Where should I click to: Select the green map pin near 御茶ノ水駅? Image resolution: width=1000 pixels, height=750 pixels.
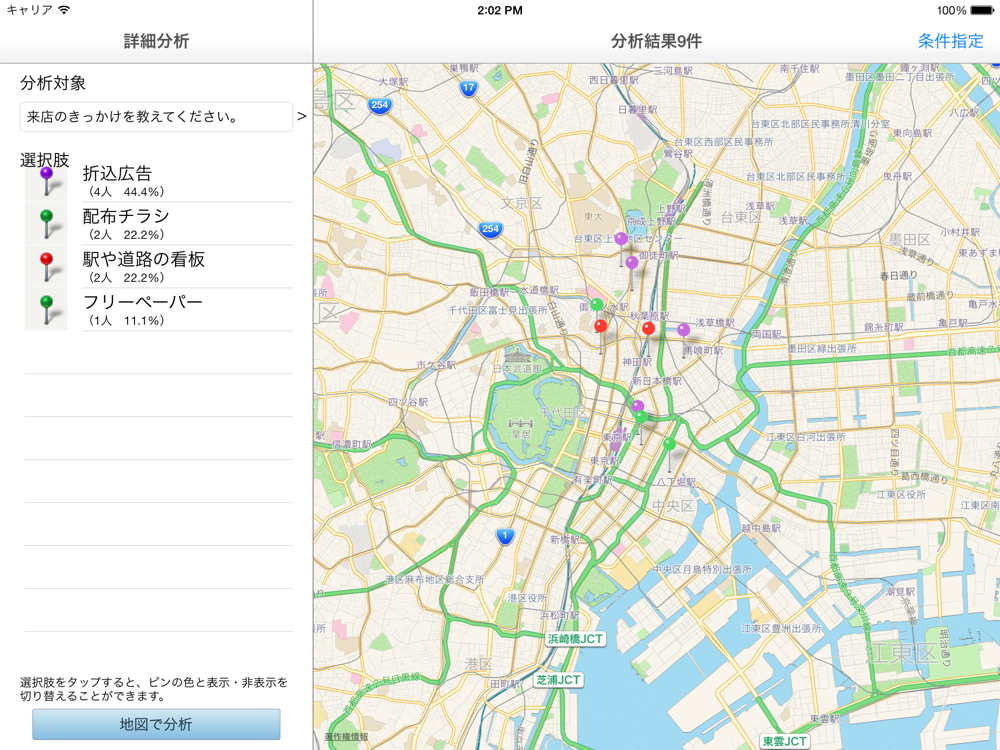point(597,305)
